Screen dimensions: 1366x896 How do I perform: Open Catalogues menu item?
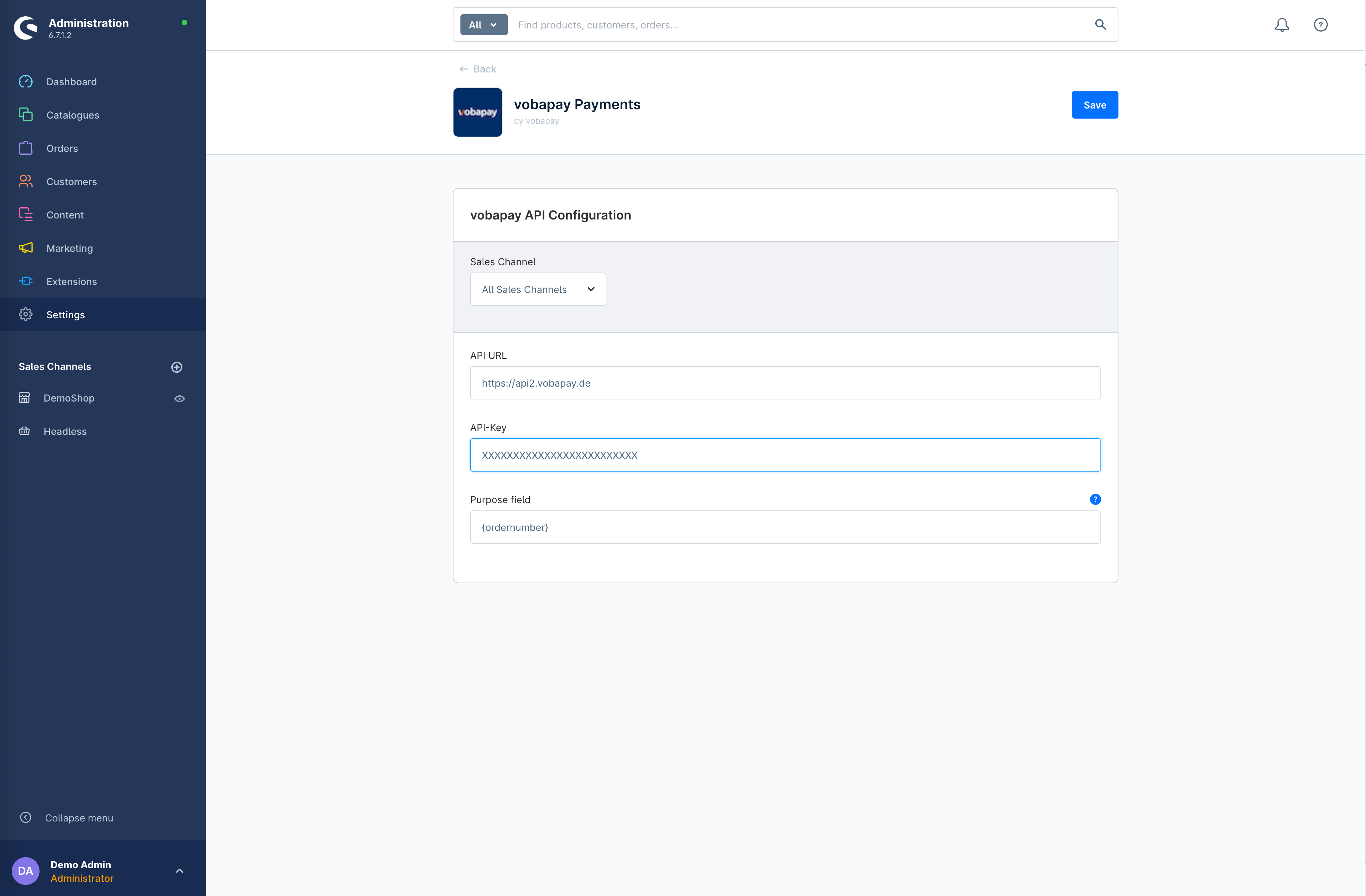pyautogui.click(x=103, y=115)
